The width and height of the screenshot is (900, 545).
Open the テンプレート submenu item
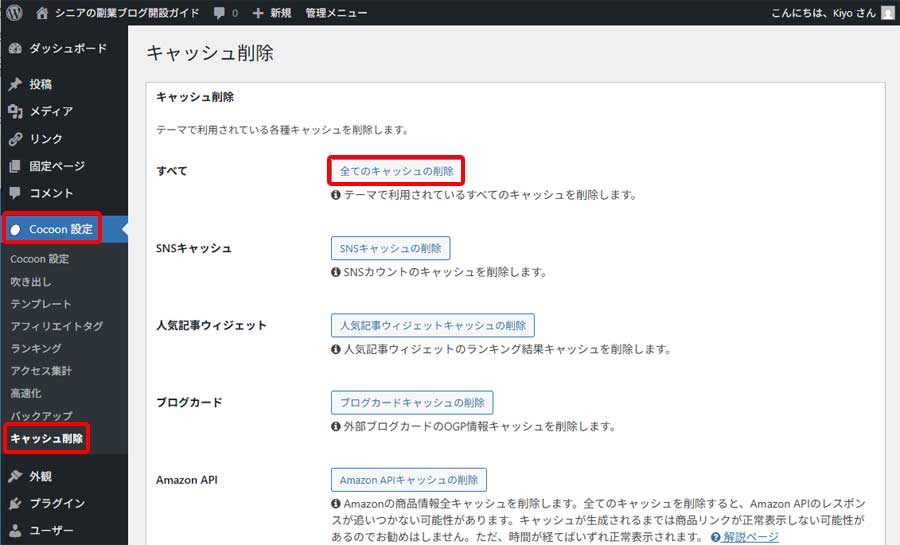[40, 304]
